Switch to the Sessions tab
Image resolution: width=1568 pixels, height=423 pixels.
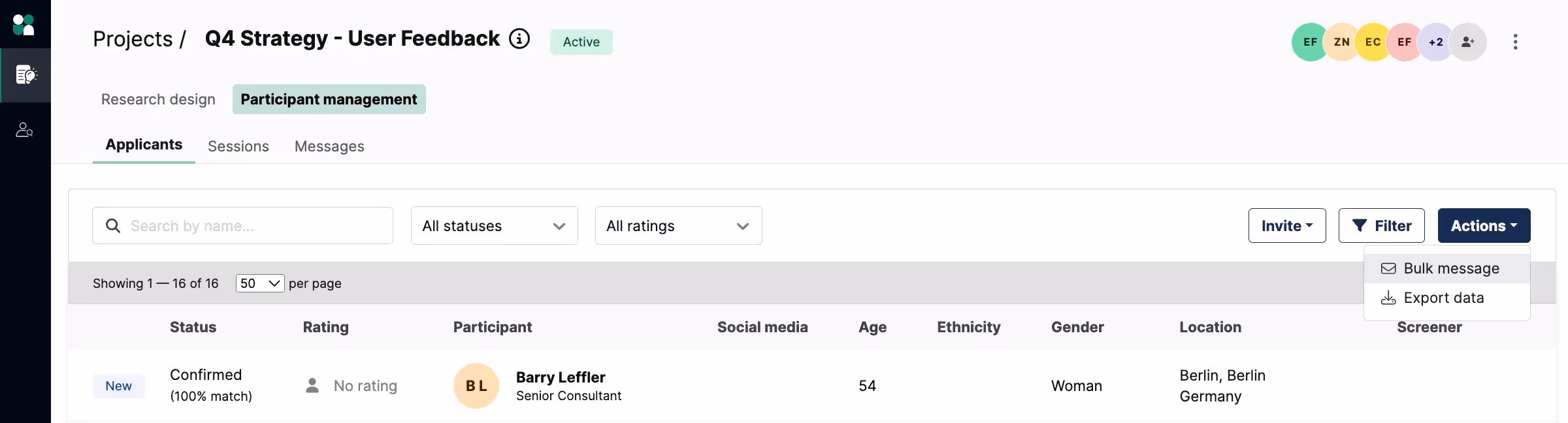238,146
